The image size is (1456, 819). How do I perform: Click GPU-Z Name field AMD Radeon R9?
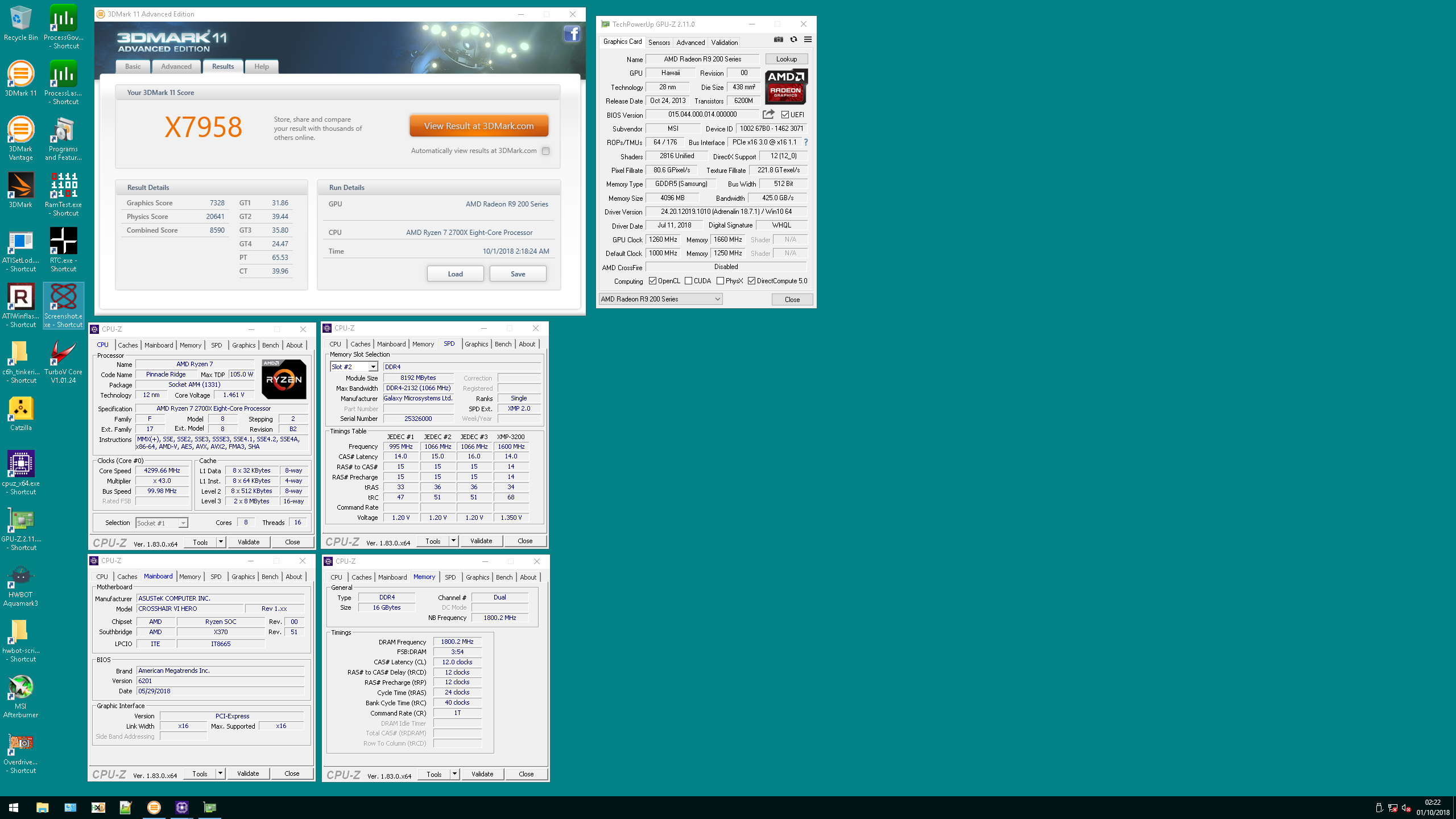point(702,59)
